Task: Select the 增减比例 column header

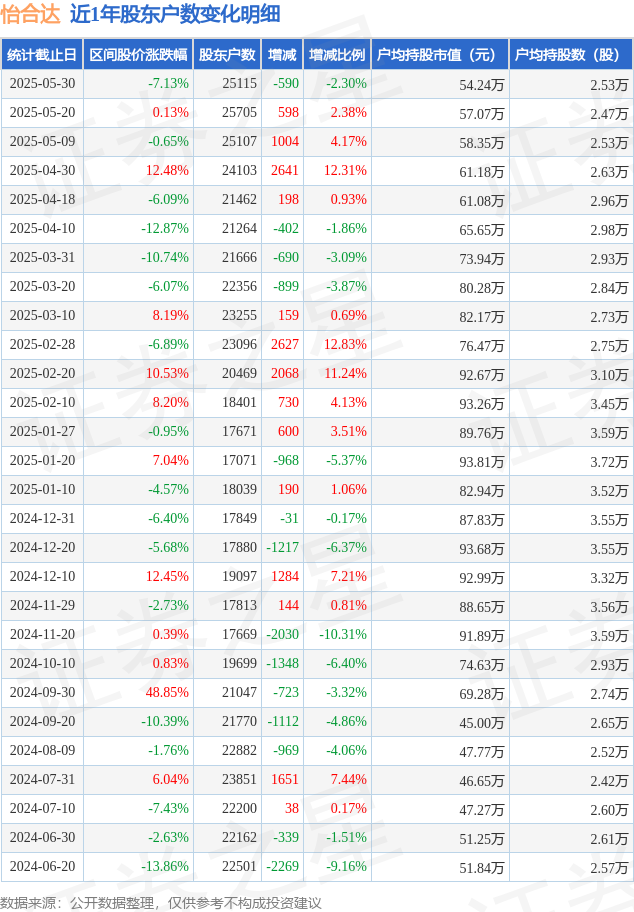Action: coord(337,55)
